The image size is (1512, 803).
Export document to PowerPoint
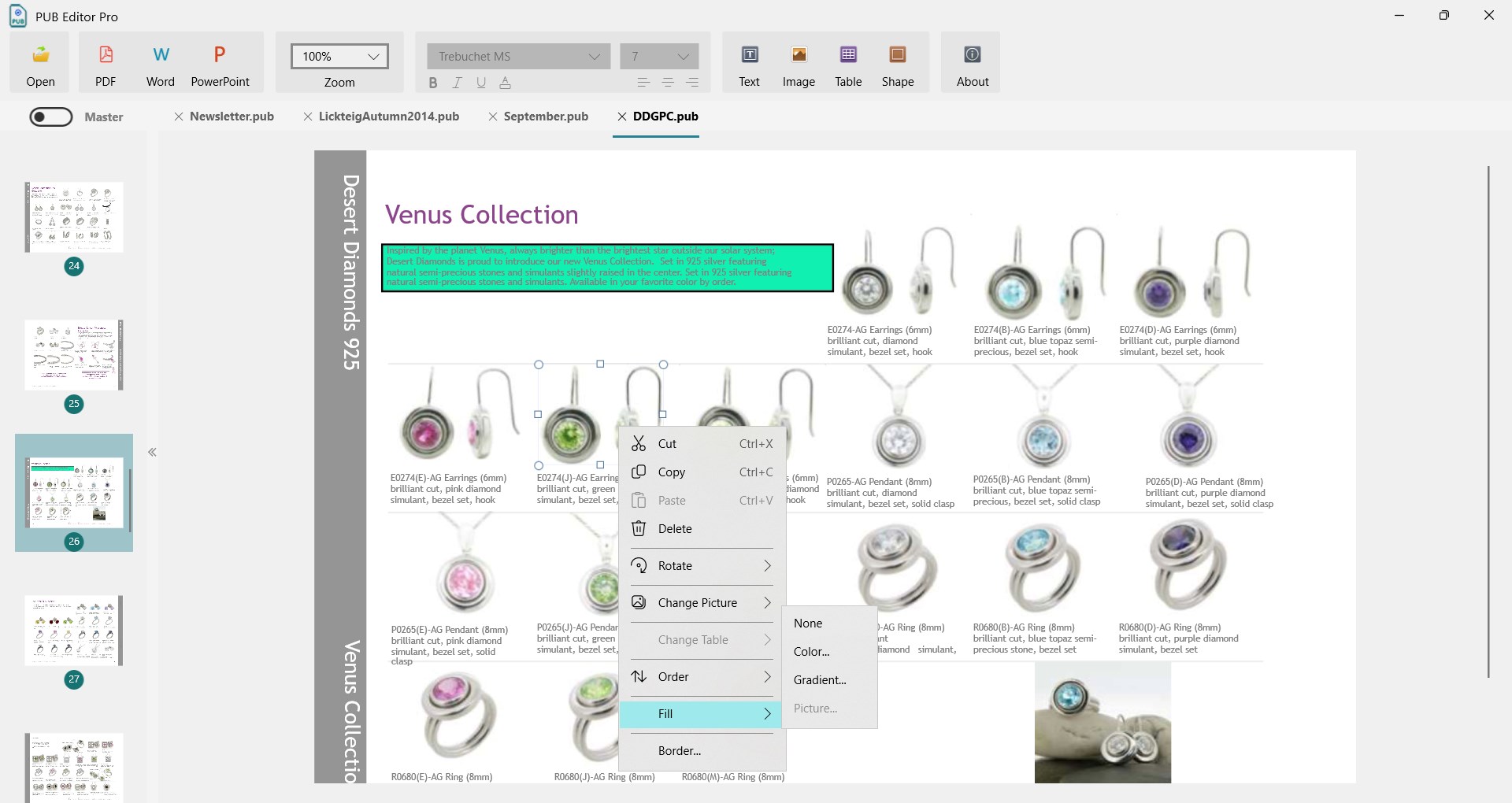220,55
